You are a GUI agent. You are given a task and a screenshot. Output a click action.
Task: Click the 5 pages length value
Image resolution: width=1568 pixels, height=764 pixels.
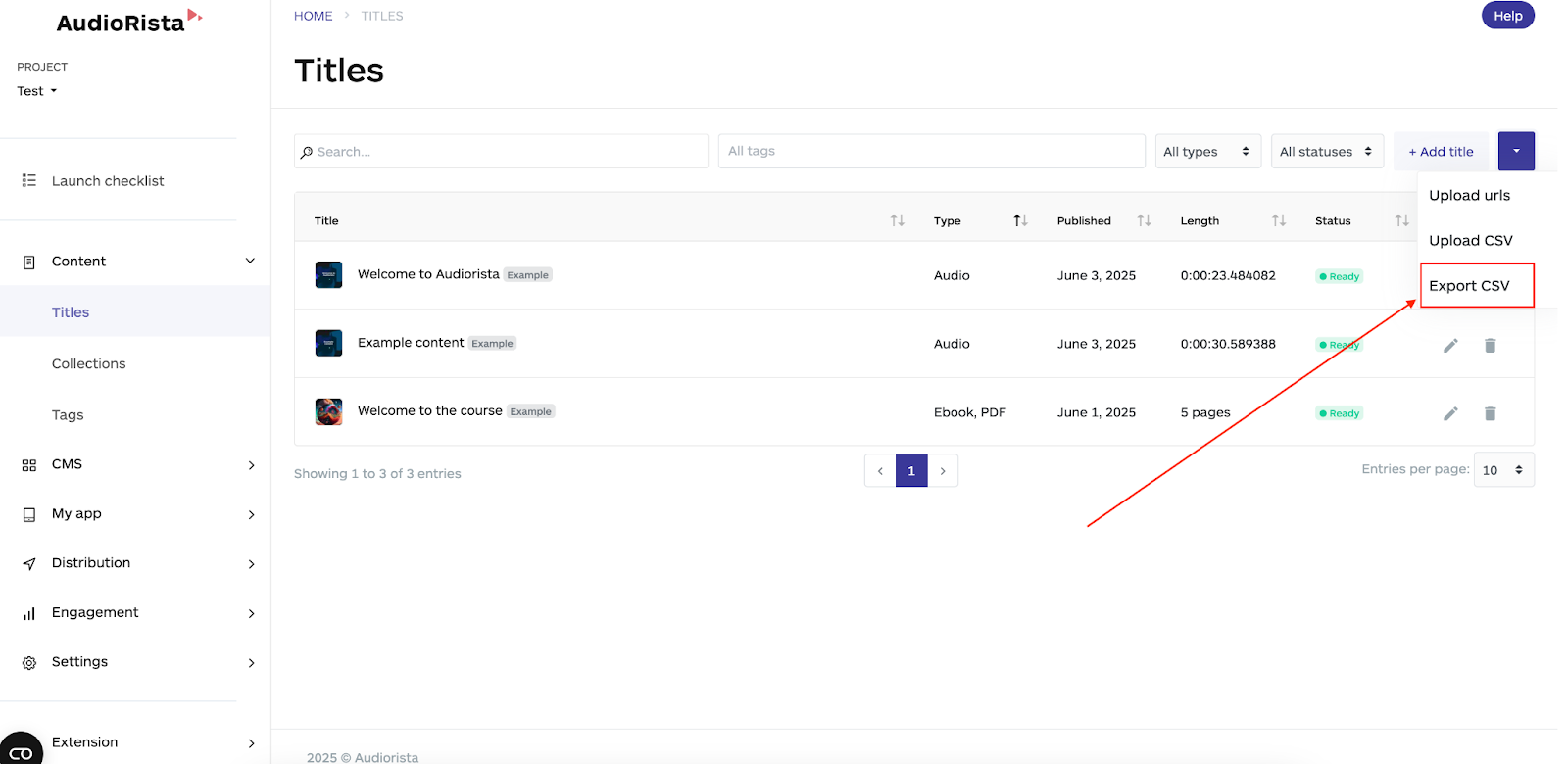(1205, 412)
